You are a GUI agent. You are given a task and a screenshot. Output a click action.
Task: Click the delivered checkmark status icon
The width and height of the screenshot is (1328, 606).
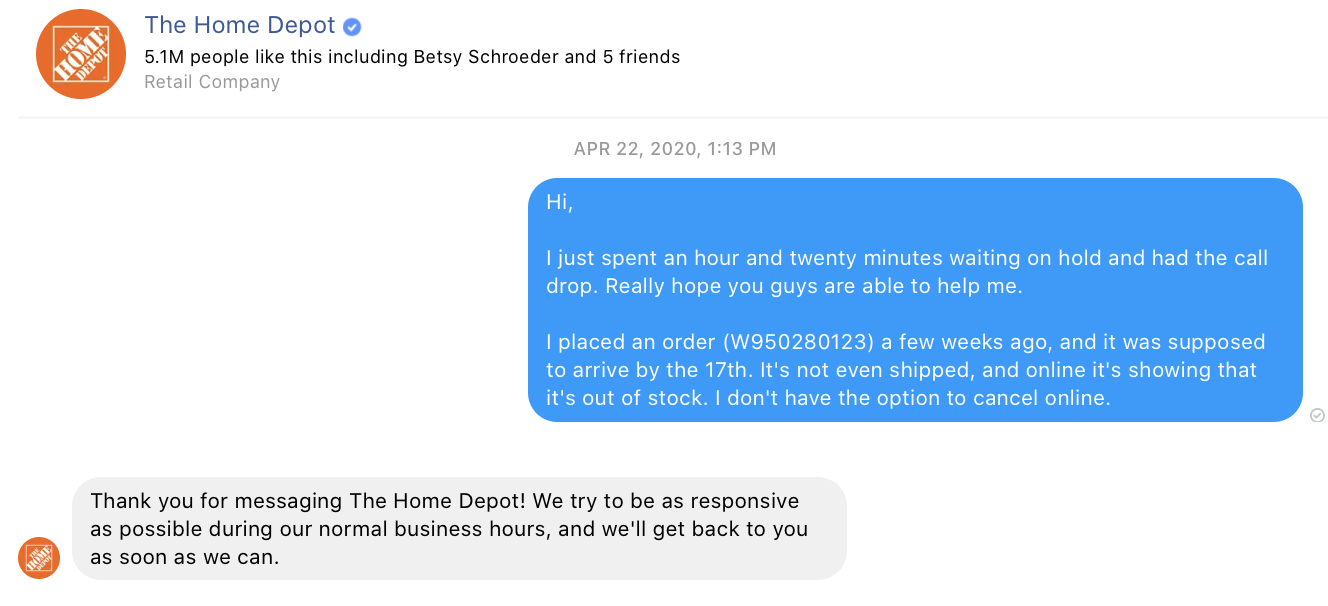(x=1317, y=415)
